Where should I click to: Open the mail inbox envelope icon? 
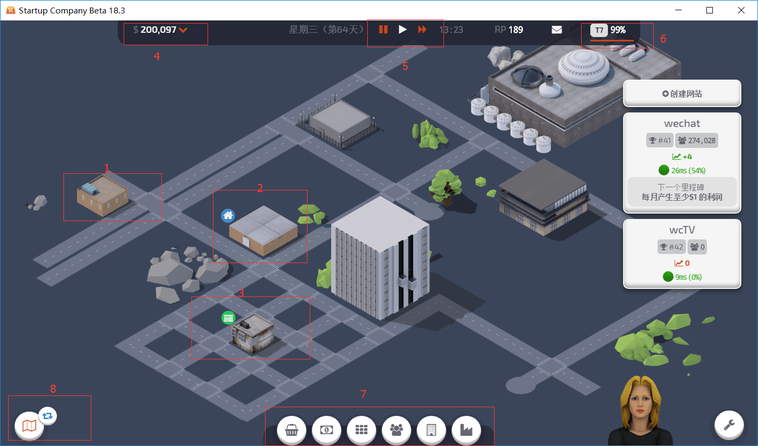[x=557, y=30]
